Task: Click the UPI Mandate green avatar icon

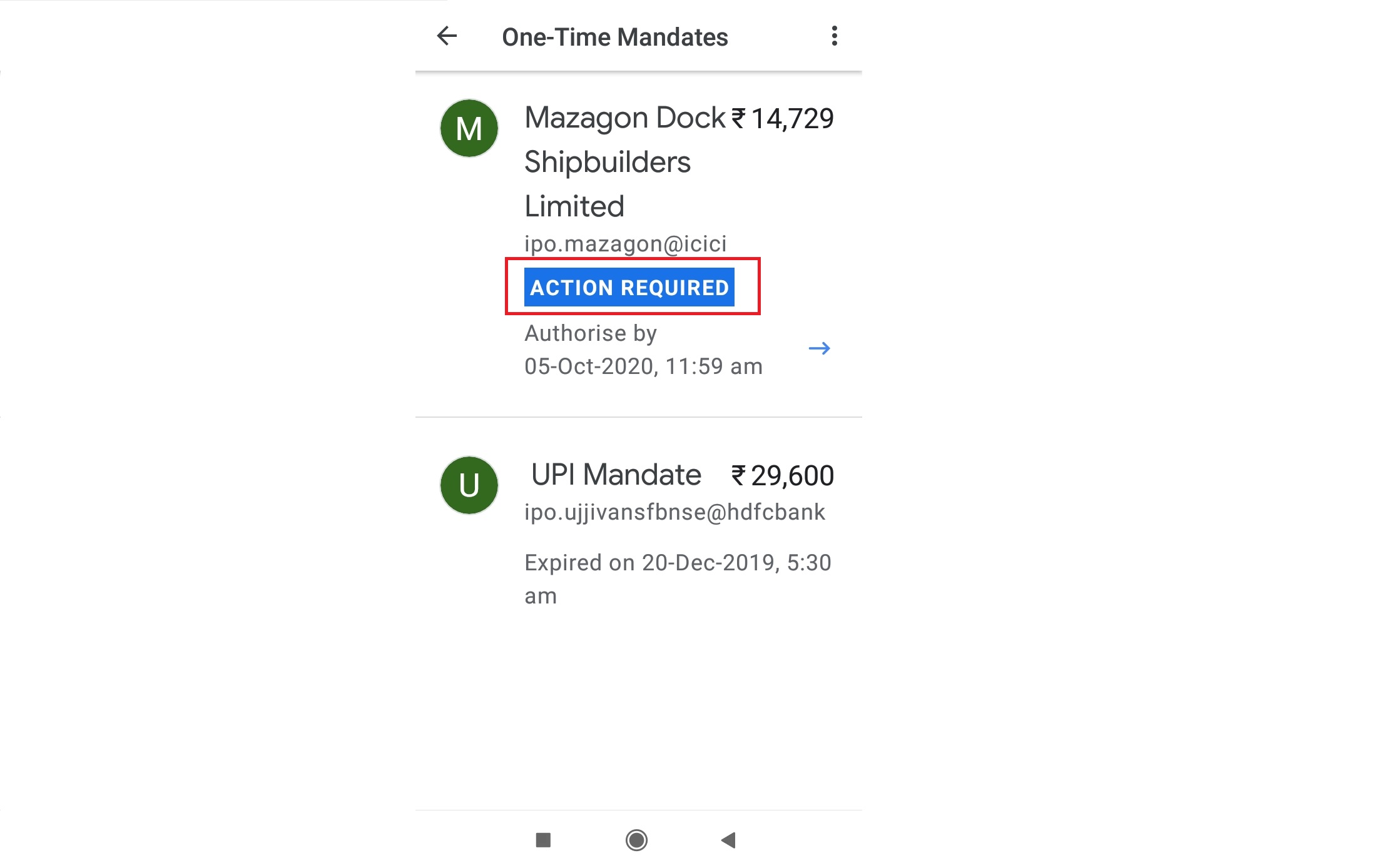Action: 469,485
